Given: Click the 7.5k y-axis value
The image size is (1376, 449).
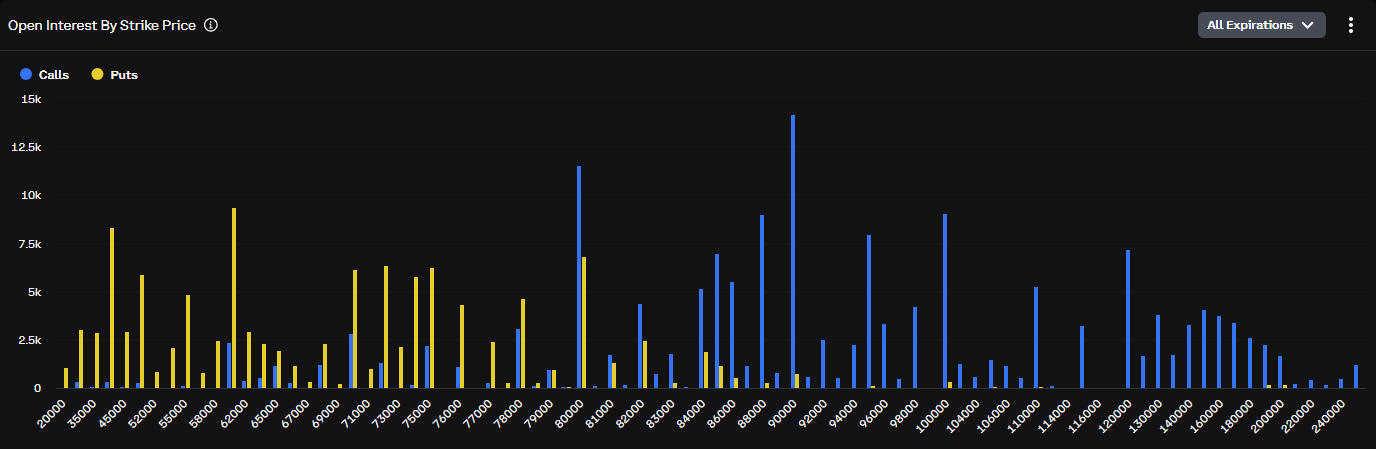Looking at the screenshot, I should coord(28,244).
